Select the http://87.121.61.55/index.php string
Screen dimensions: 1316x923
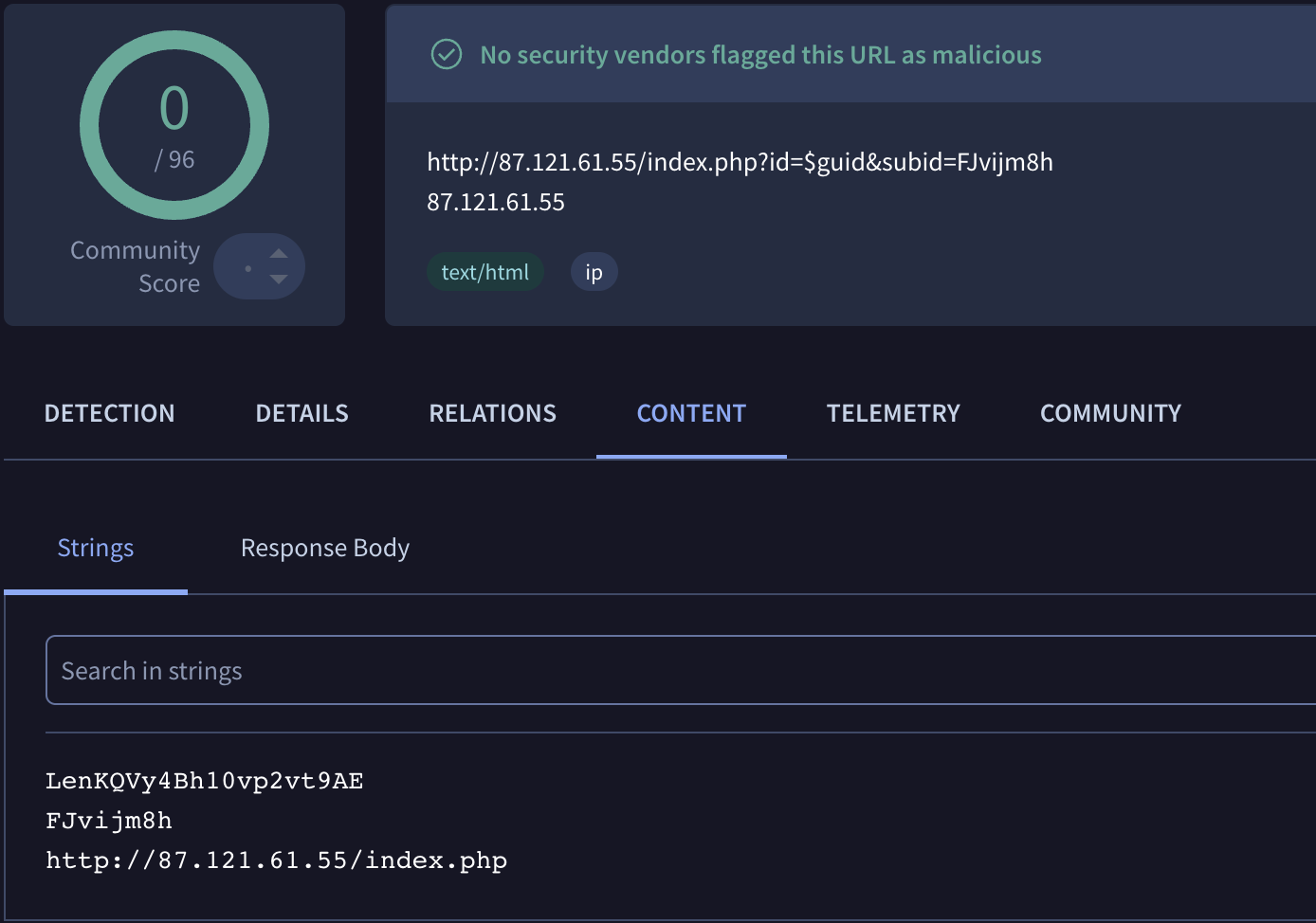[x=277, y=860]
